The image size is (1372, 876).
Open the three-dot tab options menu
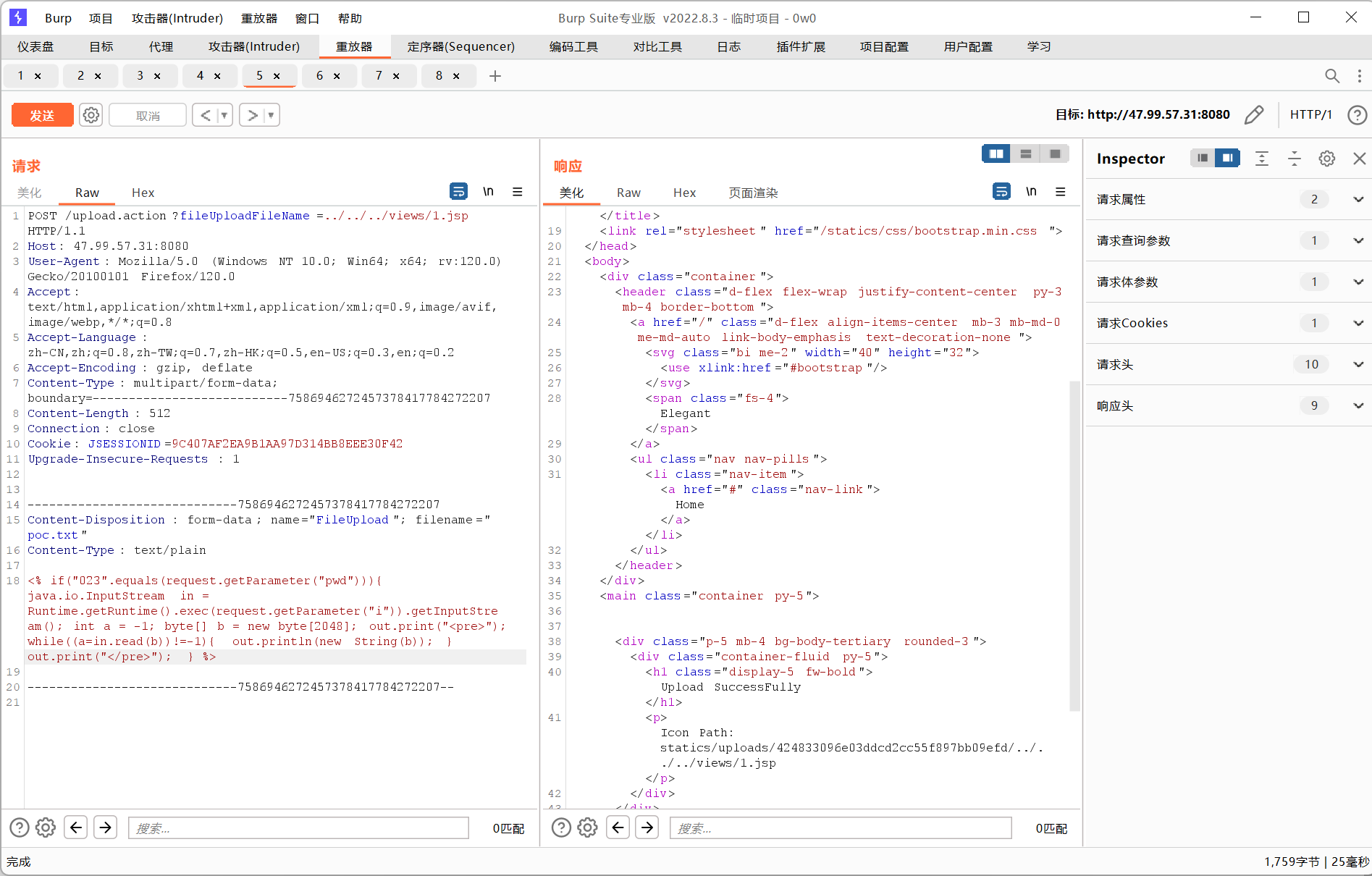pos(1359,76)
